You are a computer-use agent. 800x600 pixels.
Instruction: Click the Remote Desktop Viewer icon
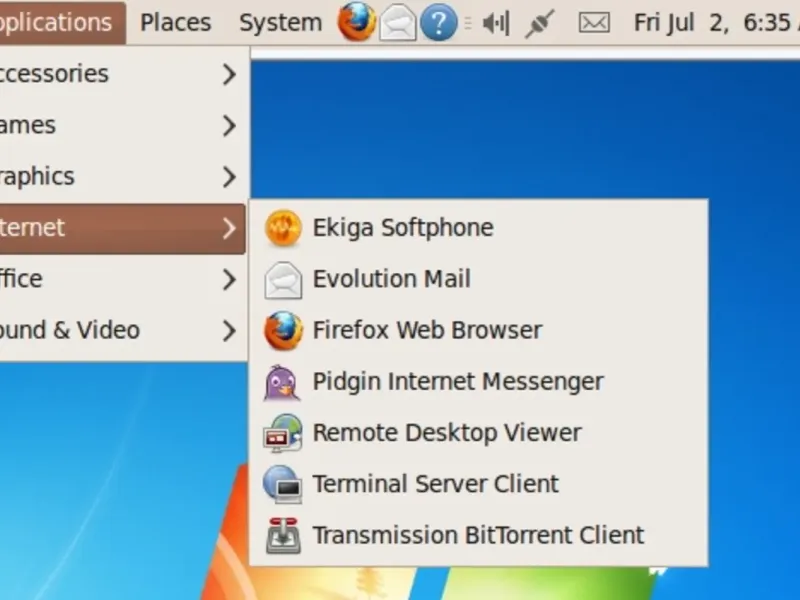283,433
